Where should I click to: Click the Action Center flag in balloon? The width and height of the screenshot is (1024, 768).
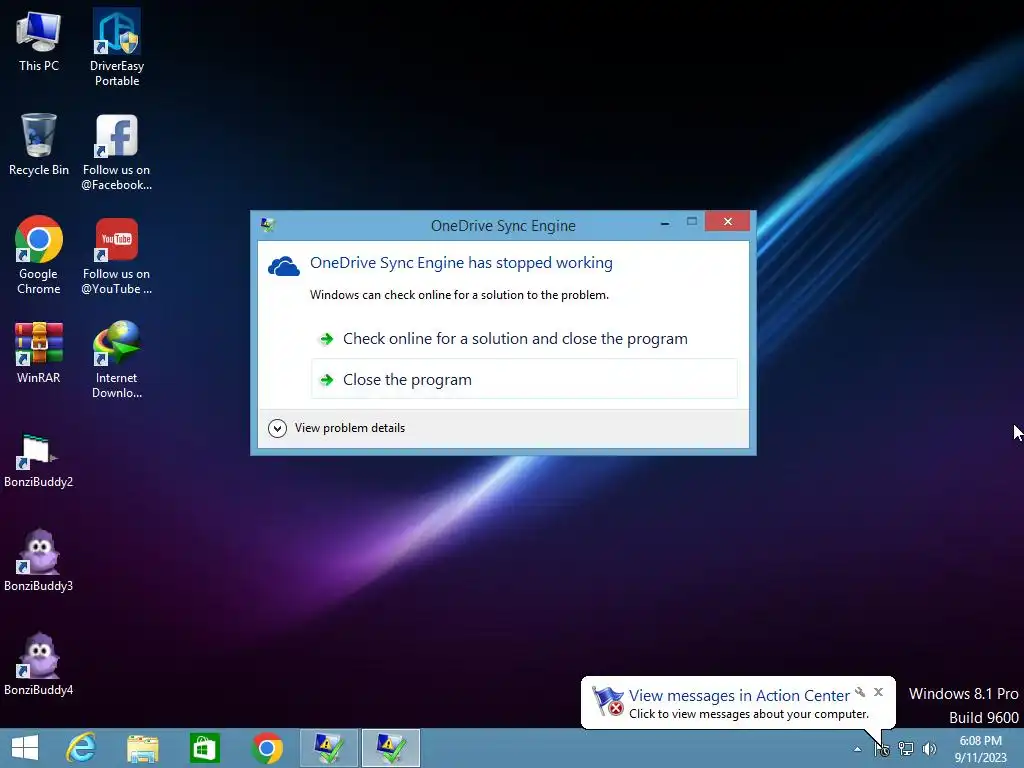(x=607, y=701)
